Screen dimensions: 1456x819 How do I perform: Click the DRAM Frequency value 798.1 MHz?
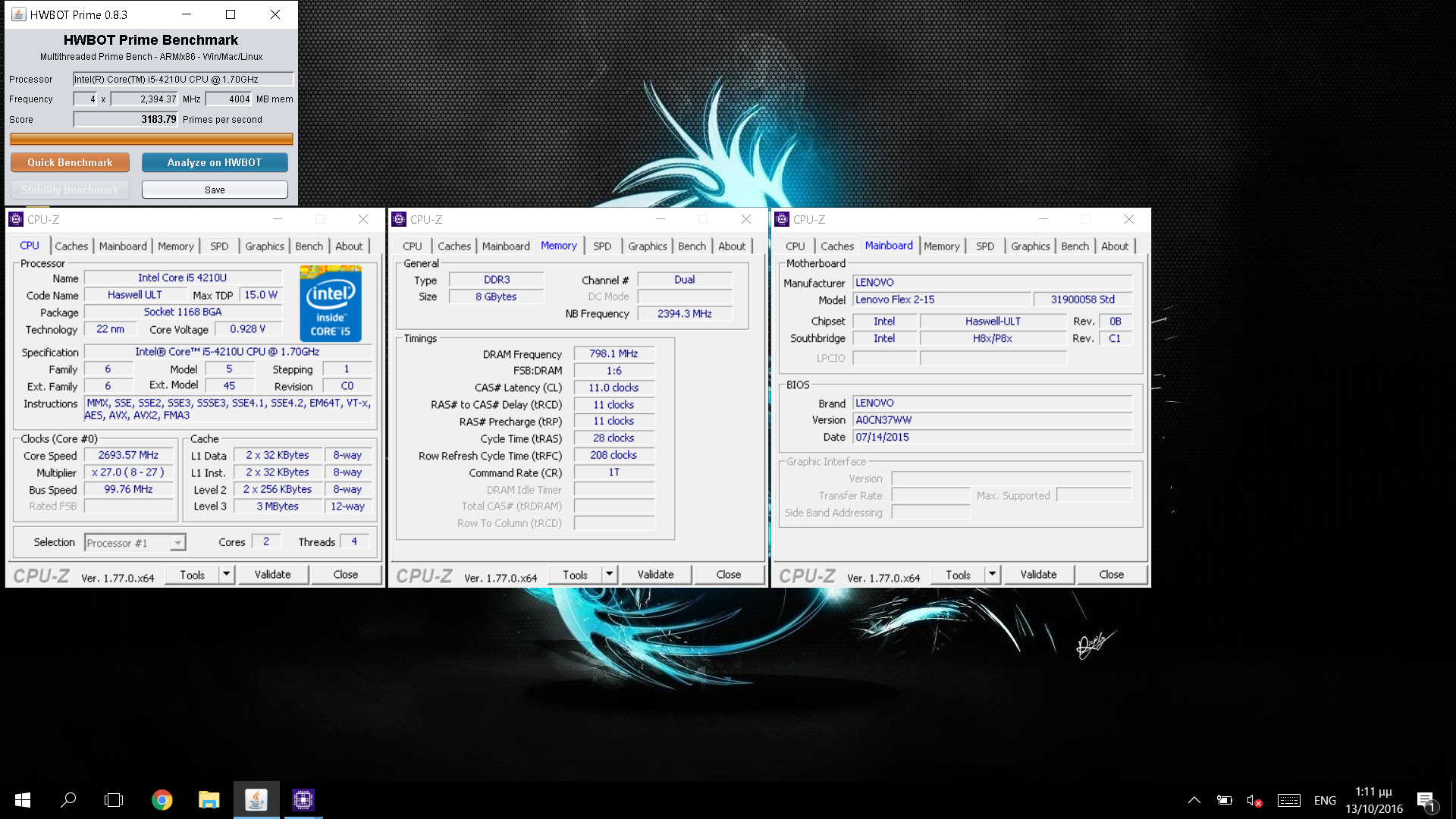click(x=613, y=353)
